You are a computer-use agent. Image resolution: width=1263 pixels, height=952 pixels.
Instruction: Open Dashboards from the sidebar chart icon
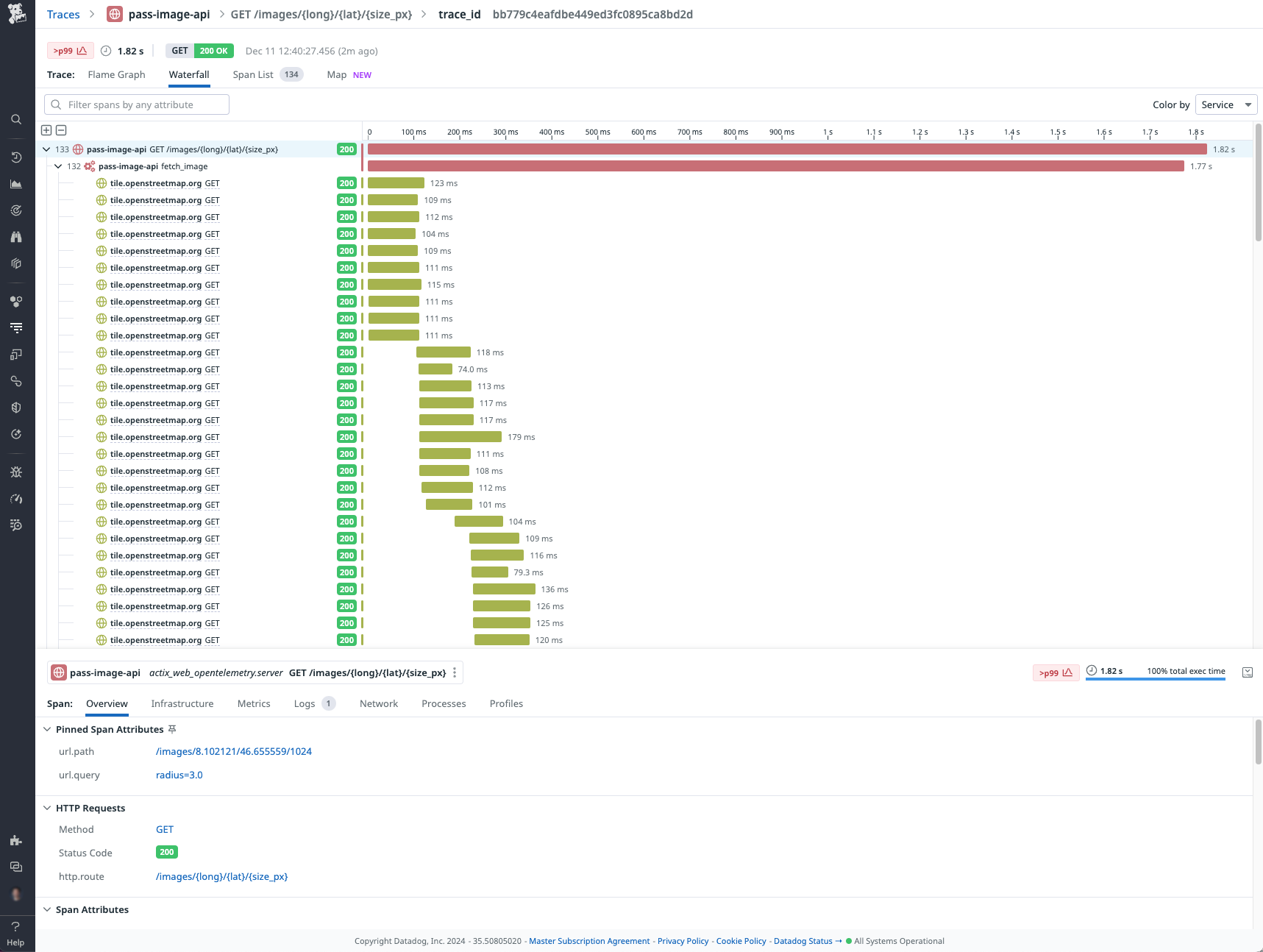tap(16, 184)
